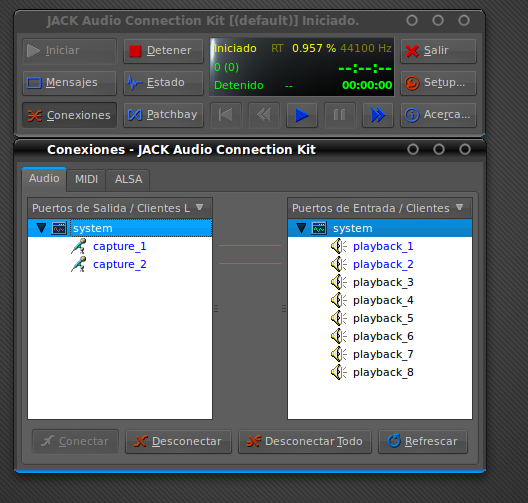Click the speaker icon of playback_8
Viewport: 528px width, 503px height.
(338, 373)
